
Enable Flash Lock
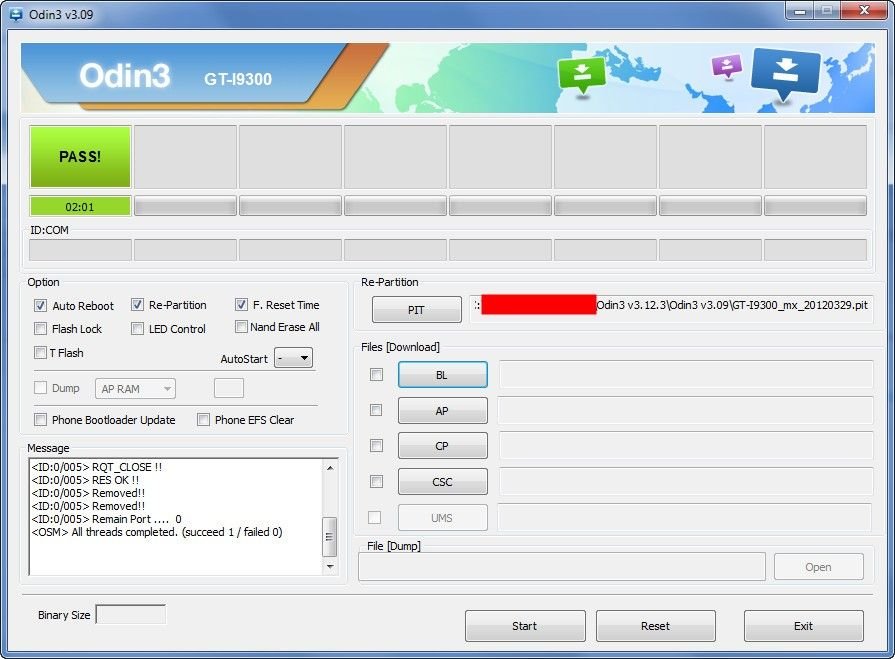(x=41, y=329)
